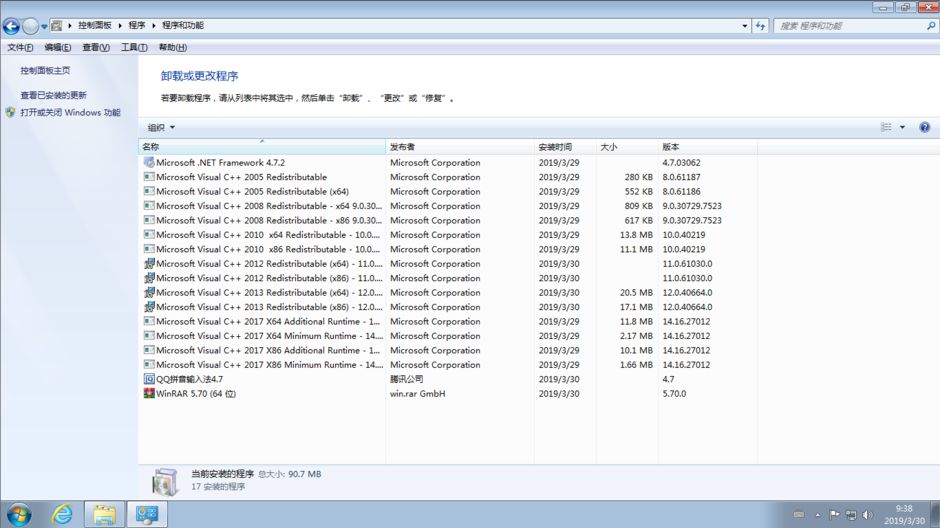
Task: Open File Explorer from taskbar
Action: click(104, 514)
